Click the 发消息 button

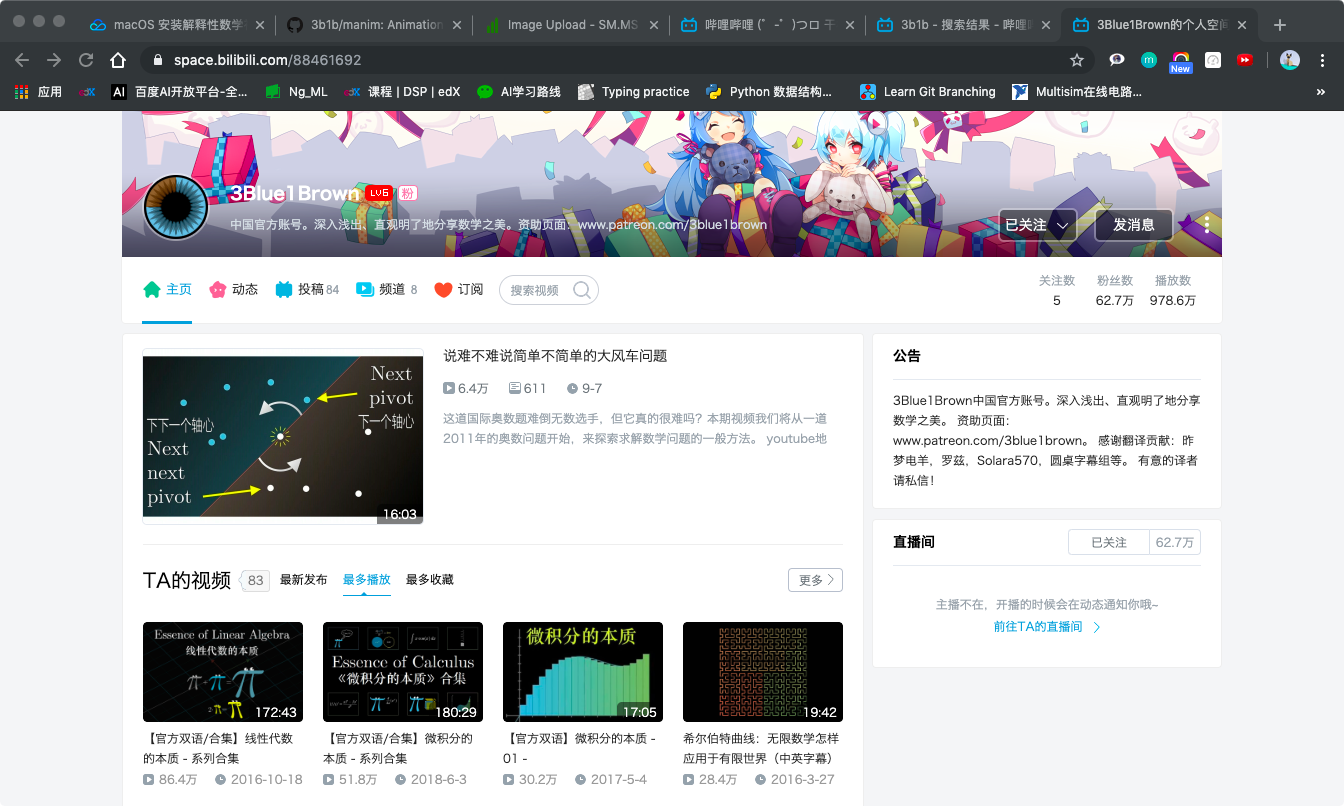(1133, 225)
